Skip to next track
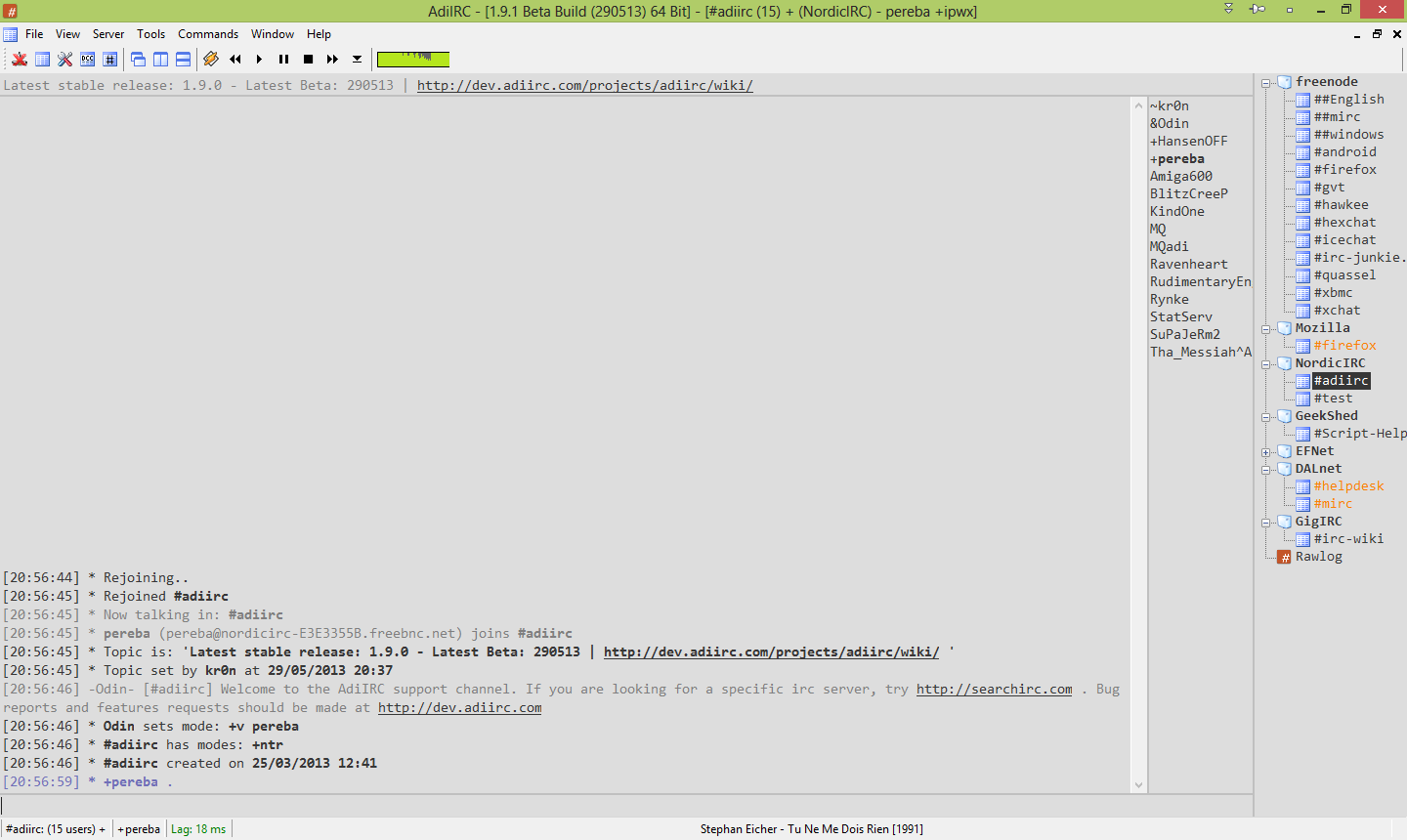The width and height of the screenshot is (1407, 840). 332,59
